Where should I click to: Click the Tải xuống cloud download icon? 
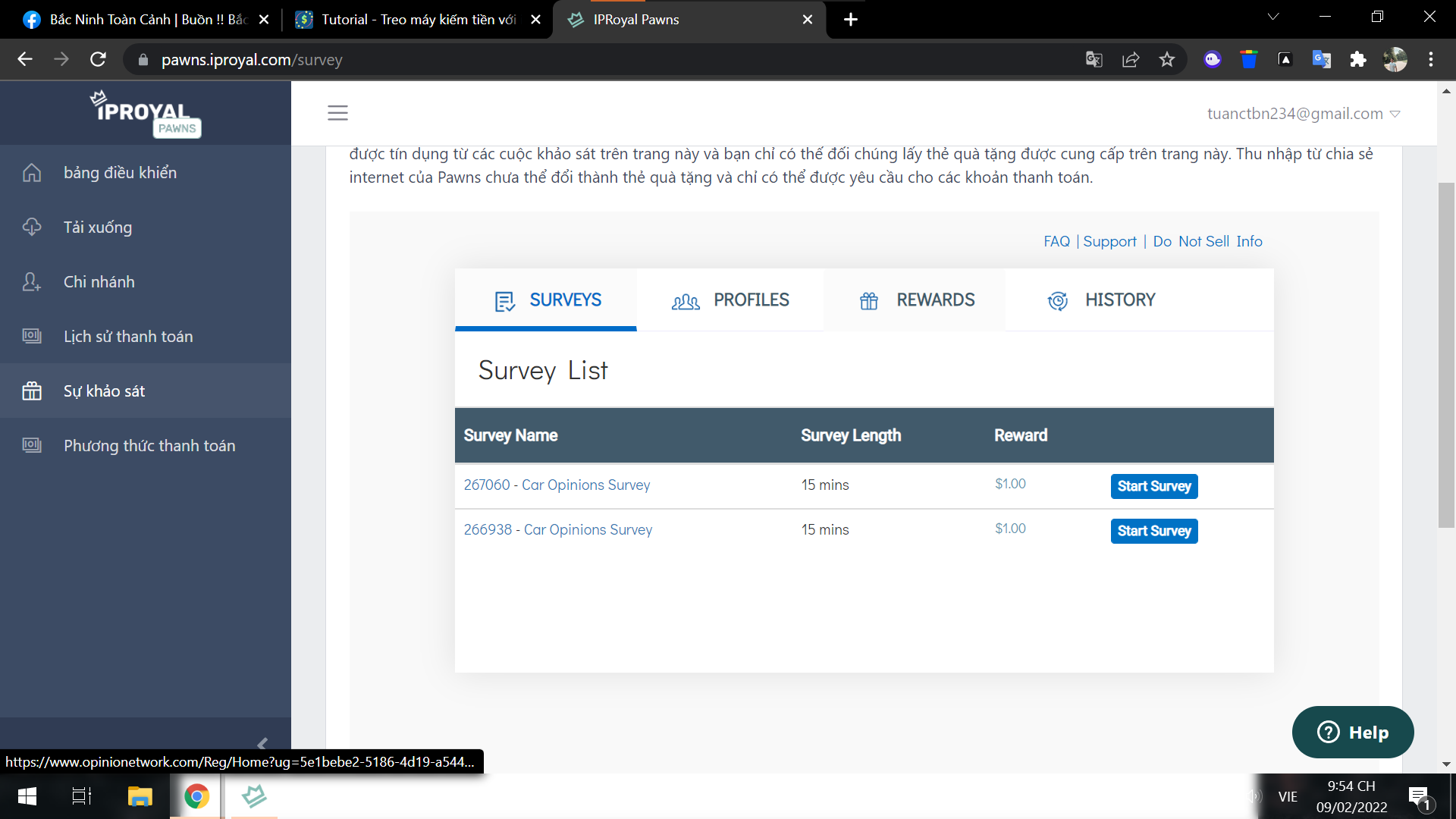(x=32, y=227)
